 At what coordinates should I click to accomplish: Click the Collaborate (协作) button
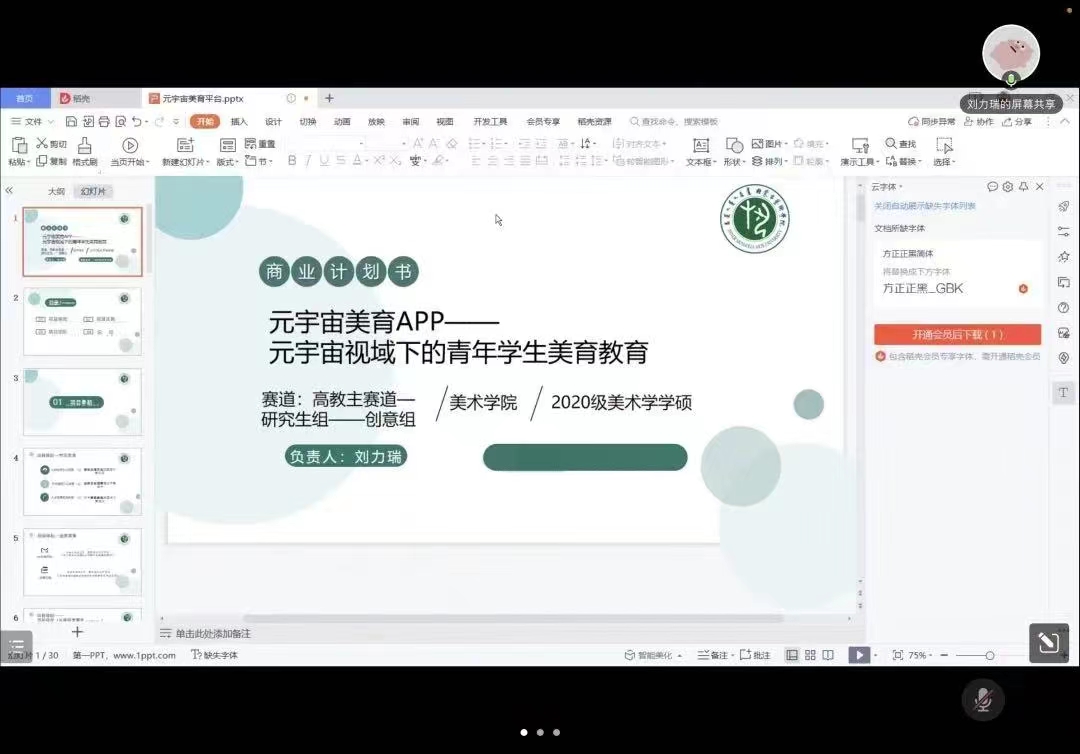(979, 122)
